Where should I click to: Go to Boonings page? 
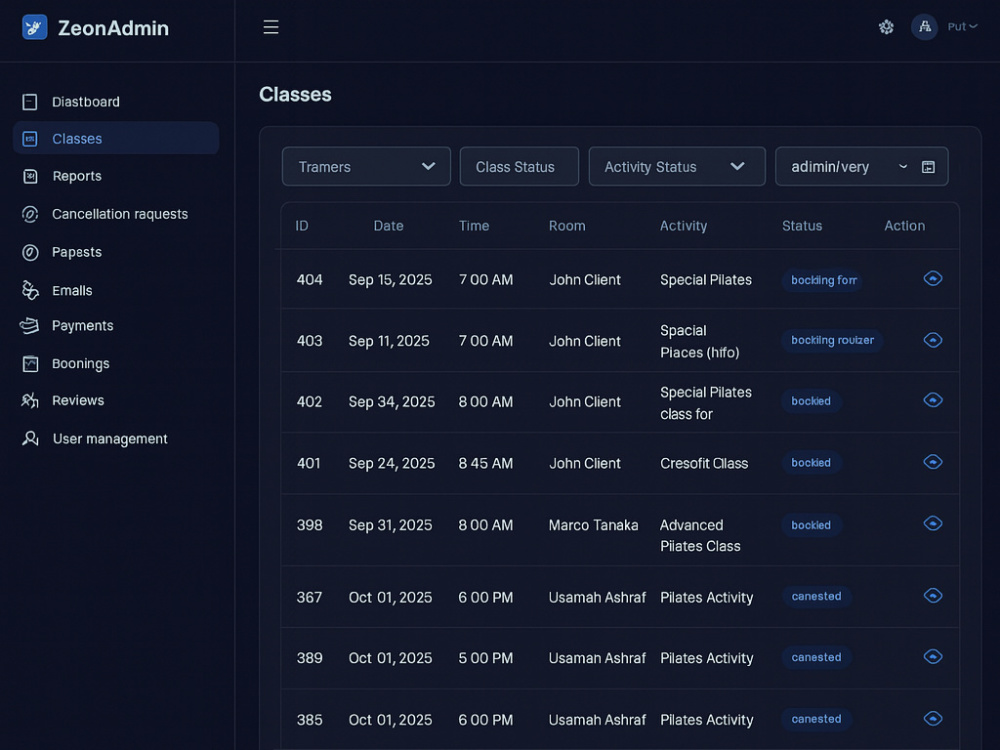[x=80, y=364]
